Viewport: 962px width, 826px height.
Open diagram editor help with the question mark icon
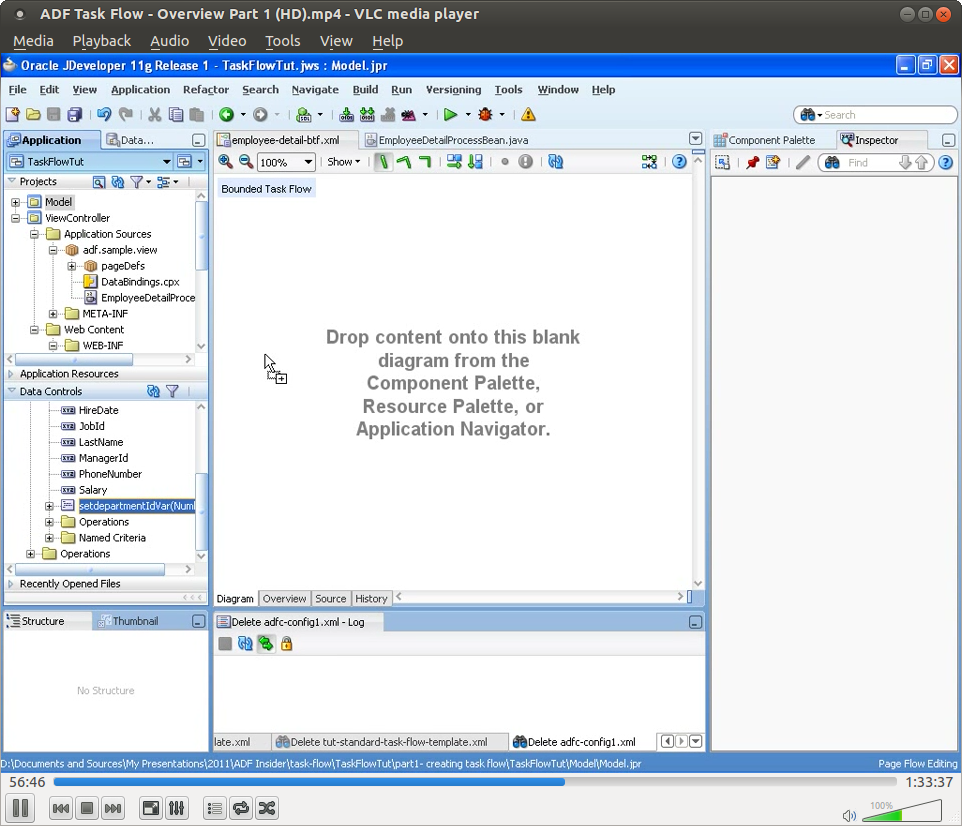[x=679, y=161]
